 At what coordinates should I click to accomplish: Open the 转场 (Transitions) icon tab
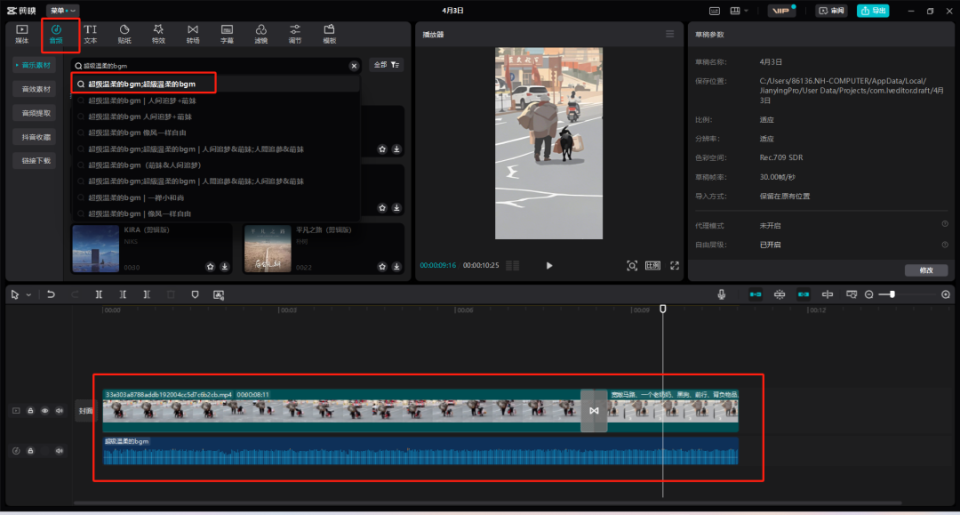[x=192, y=35]
